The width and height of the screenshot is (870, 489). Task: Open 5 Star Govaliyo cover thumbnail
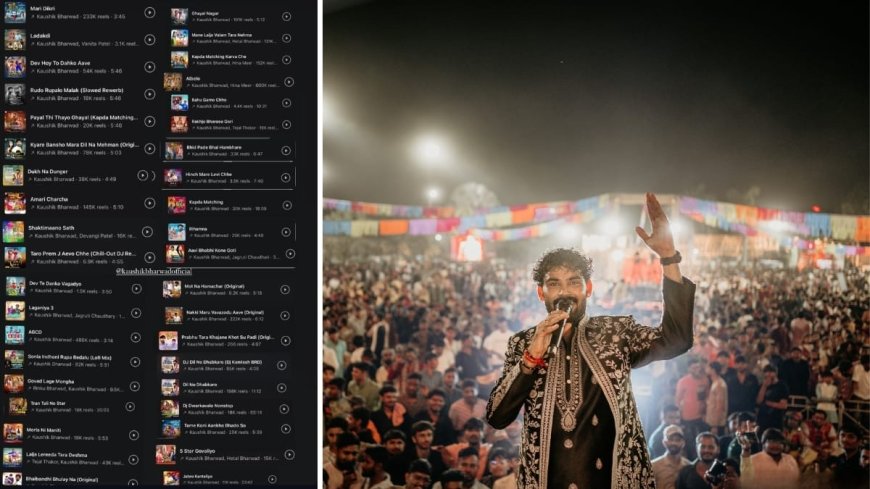[165, 455]
